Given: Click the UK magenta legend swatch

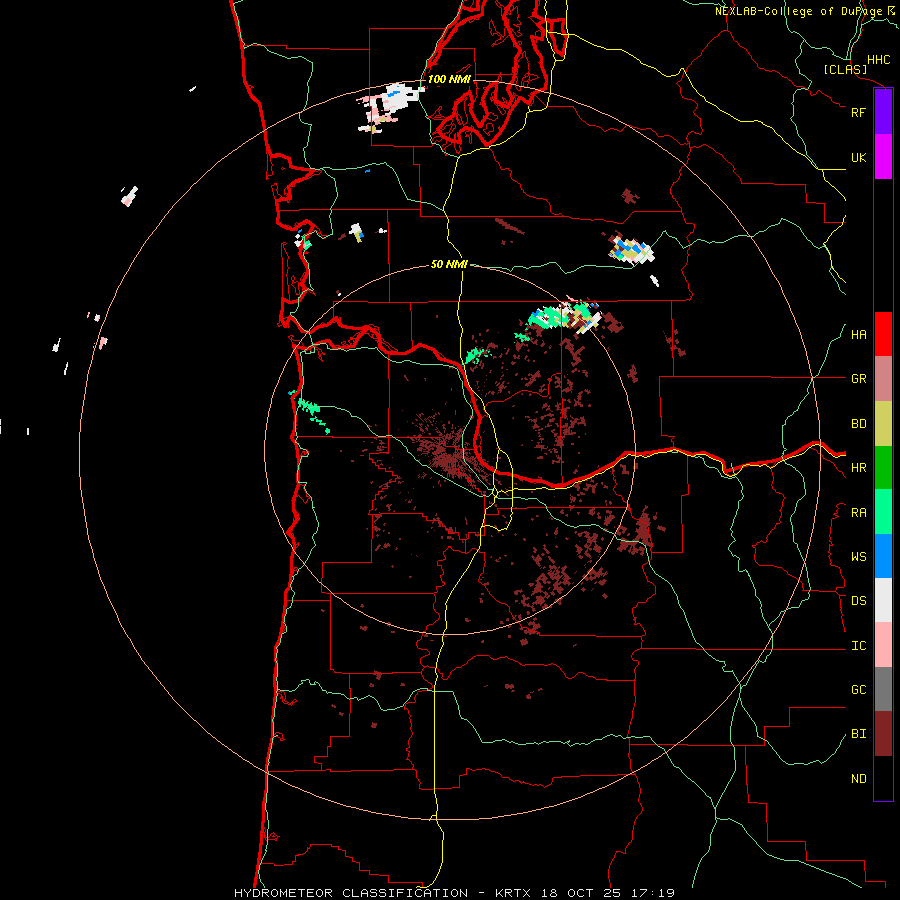Looking at the screenshot, I should 883,157.
